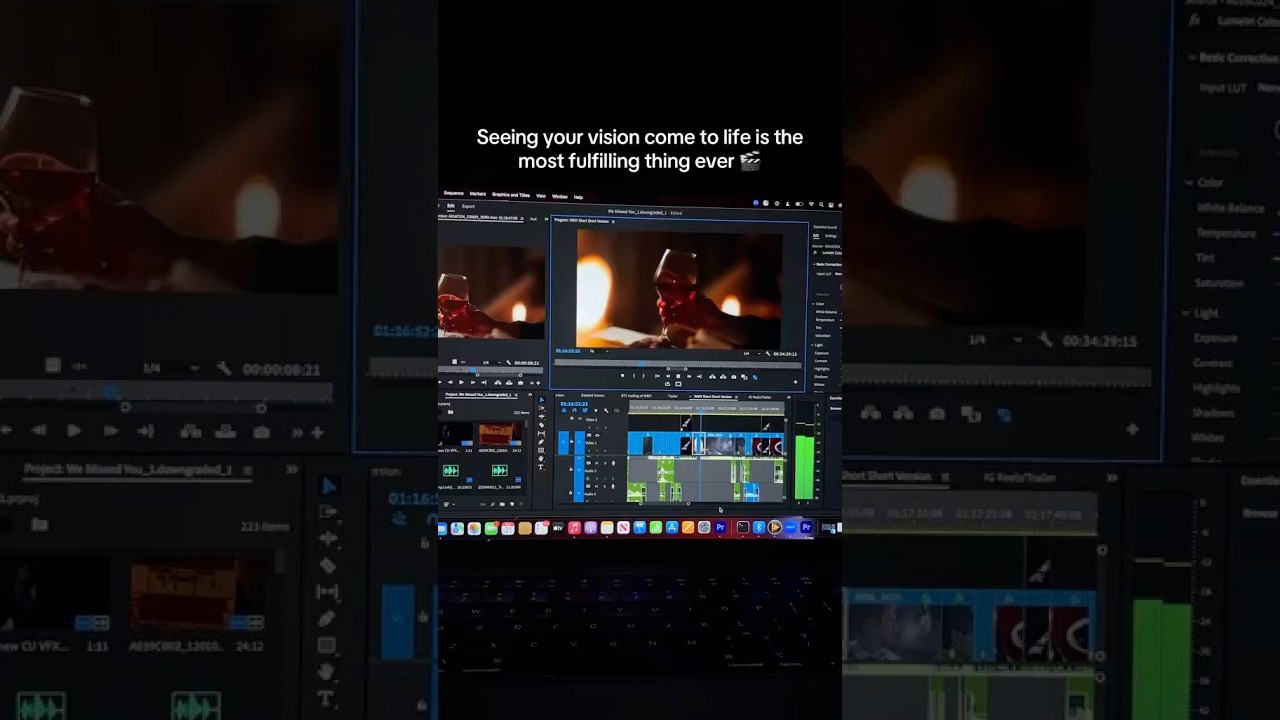Viewport: 1280px width, 720px height.
Task: Switch to the Deleted Scenes timeline tab
Action: click(x=592, y=396)
